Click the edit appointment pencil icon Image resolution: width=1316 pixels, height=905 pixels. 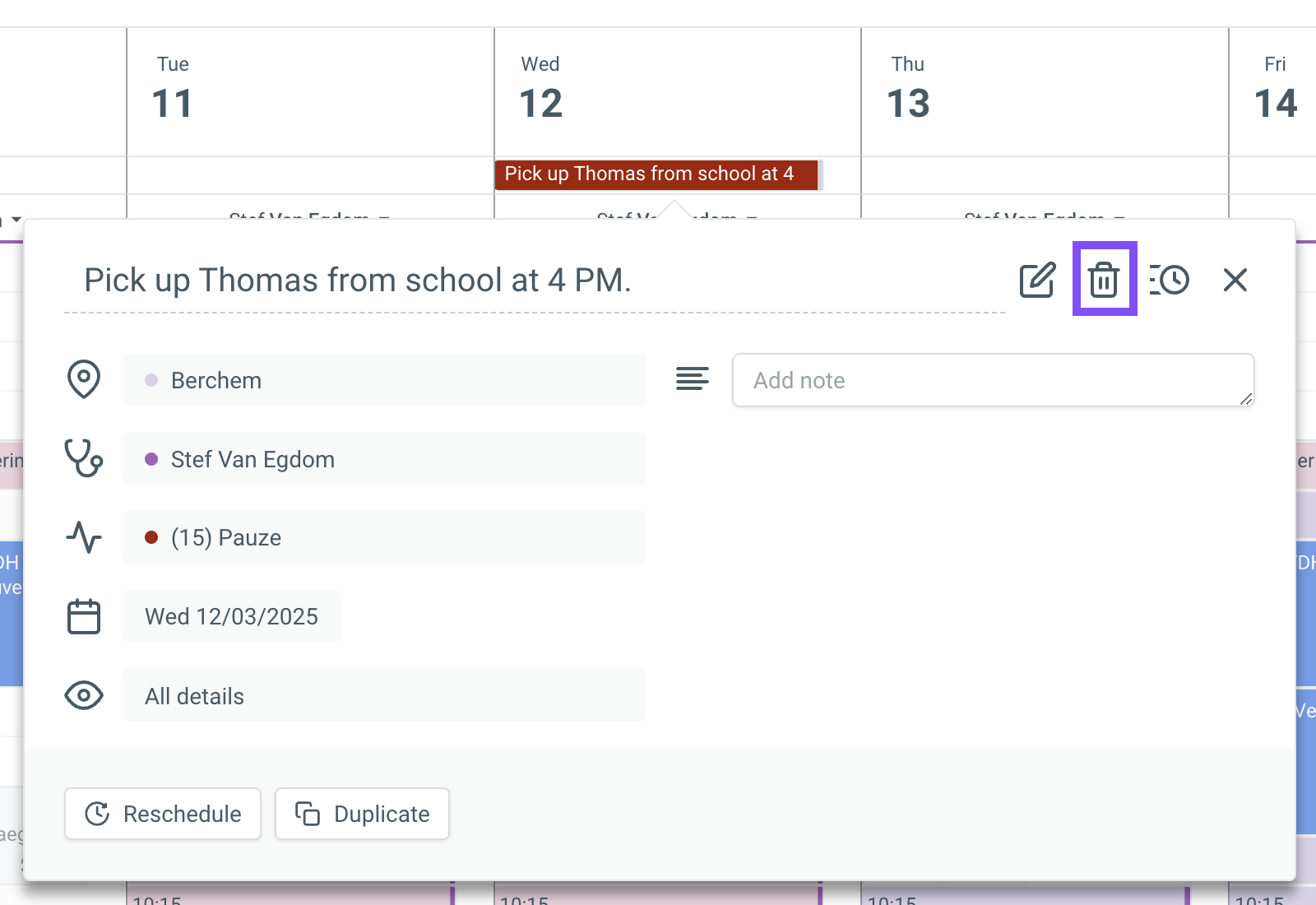click(1037, 280)
